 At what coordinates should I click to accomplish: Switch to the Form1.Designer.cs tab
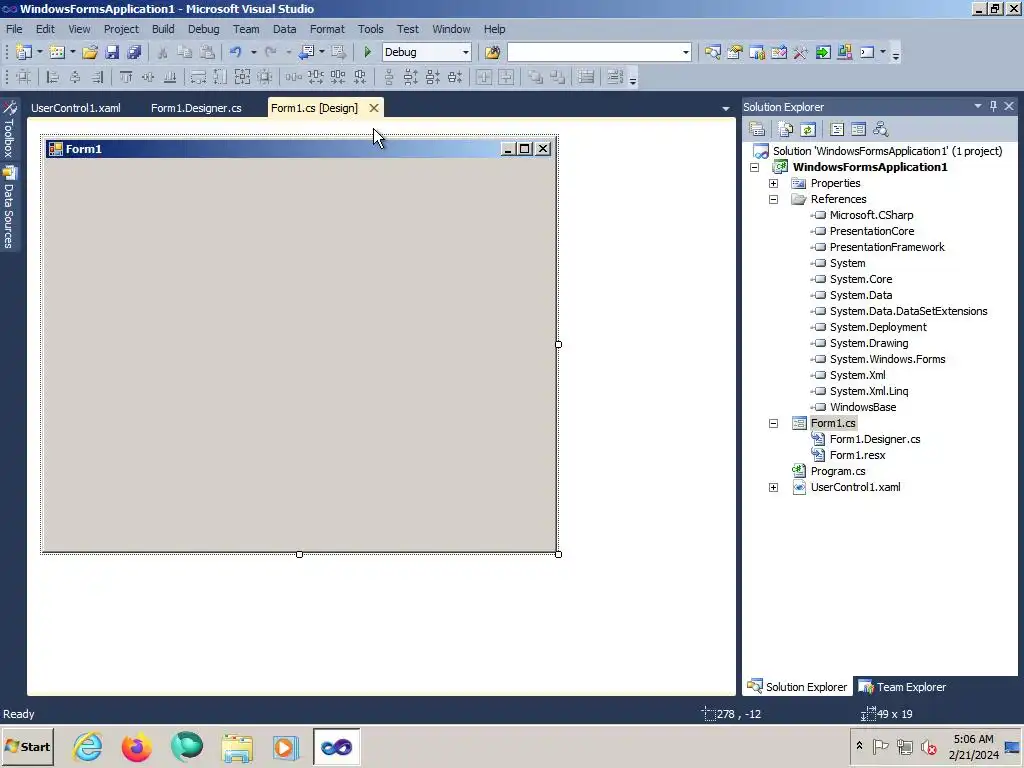[x=196, y=108]
